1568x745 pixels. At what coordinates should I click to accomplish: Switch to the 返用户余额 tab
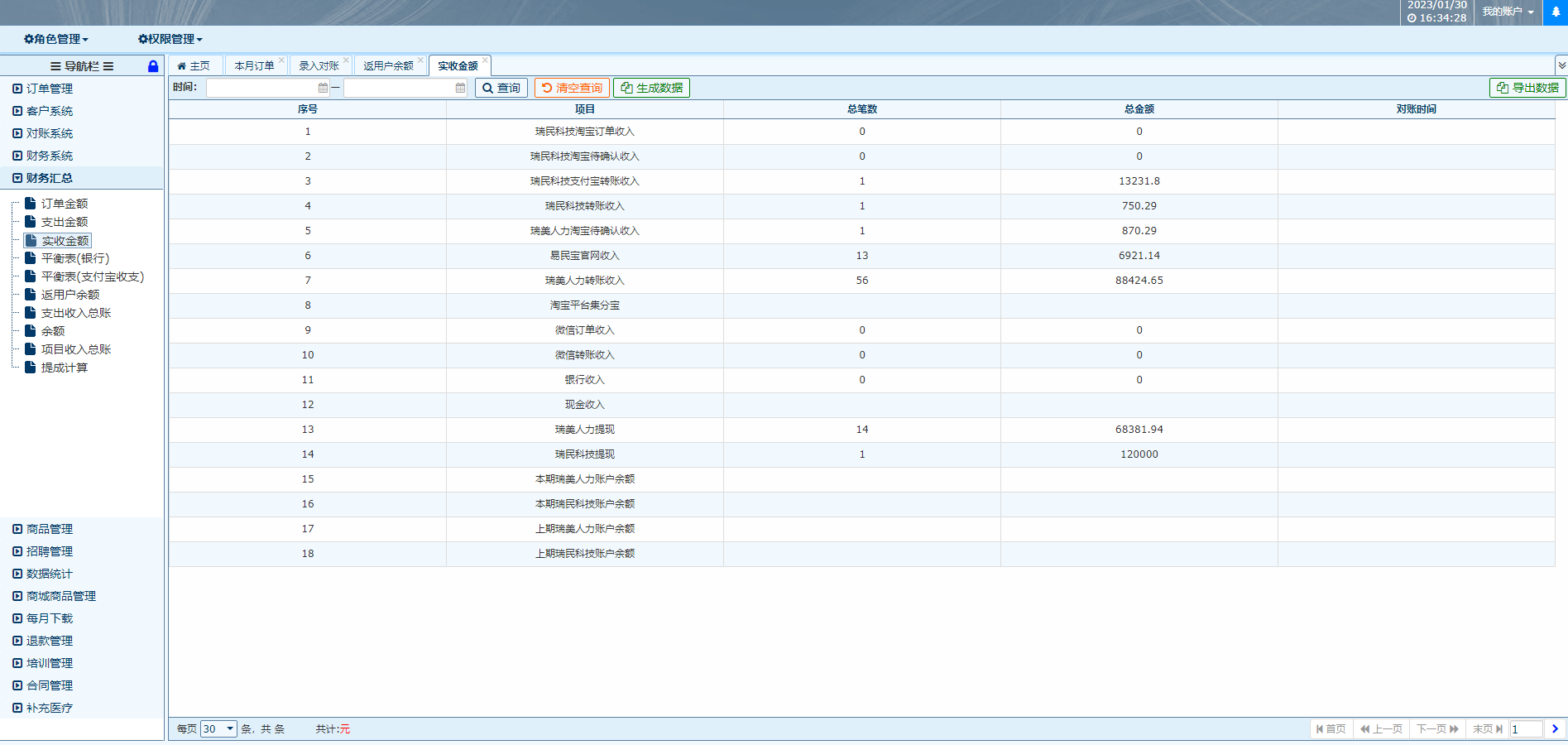(x=388, y=65)
